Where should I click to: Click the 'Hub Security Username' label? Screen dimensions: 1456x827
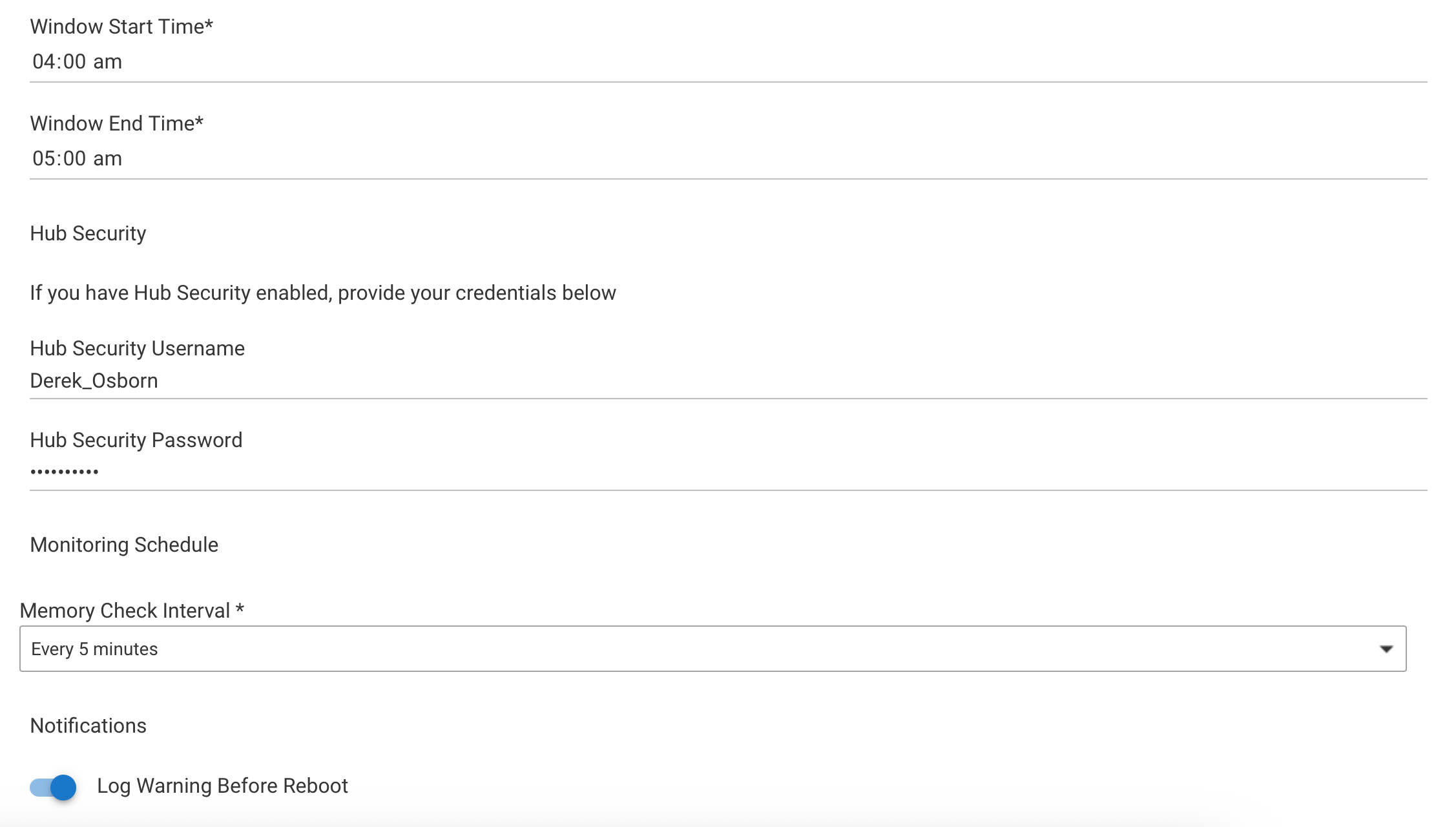pos(137,348)
